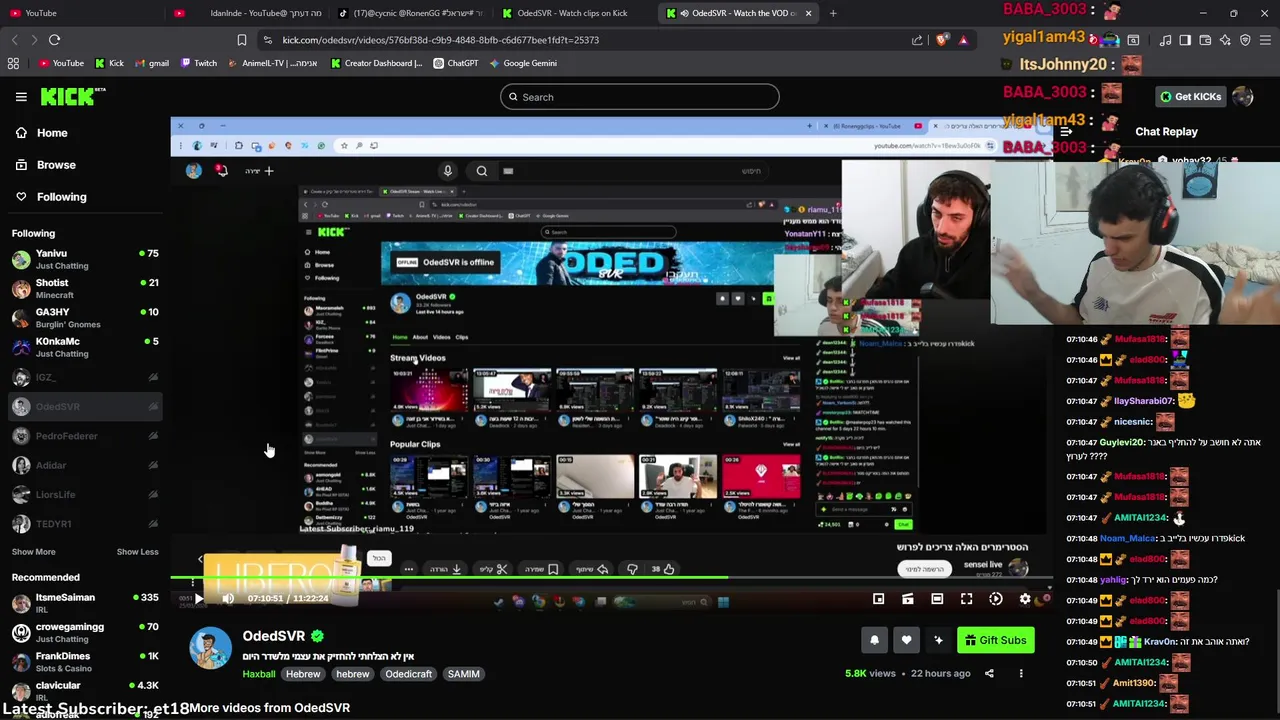Open Creator Dashboard bookmark
This screenshot has height=720, width=1280.
pyautogui.click(x=376, y=63)
